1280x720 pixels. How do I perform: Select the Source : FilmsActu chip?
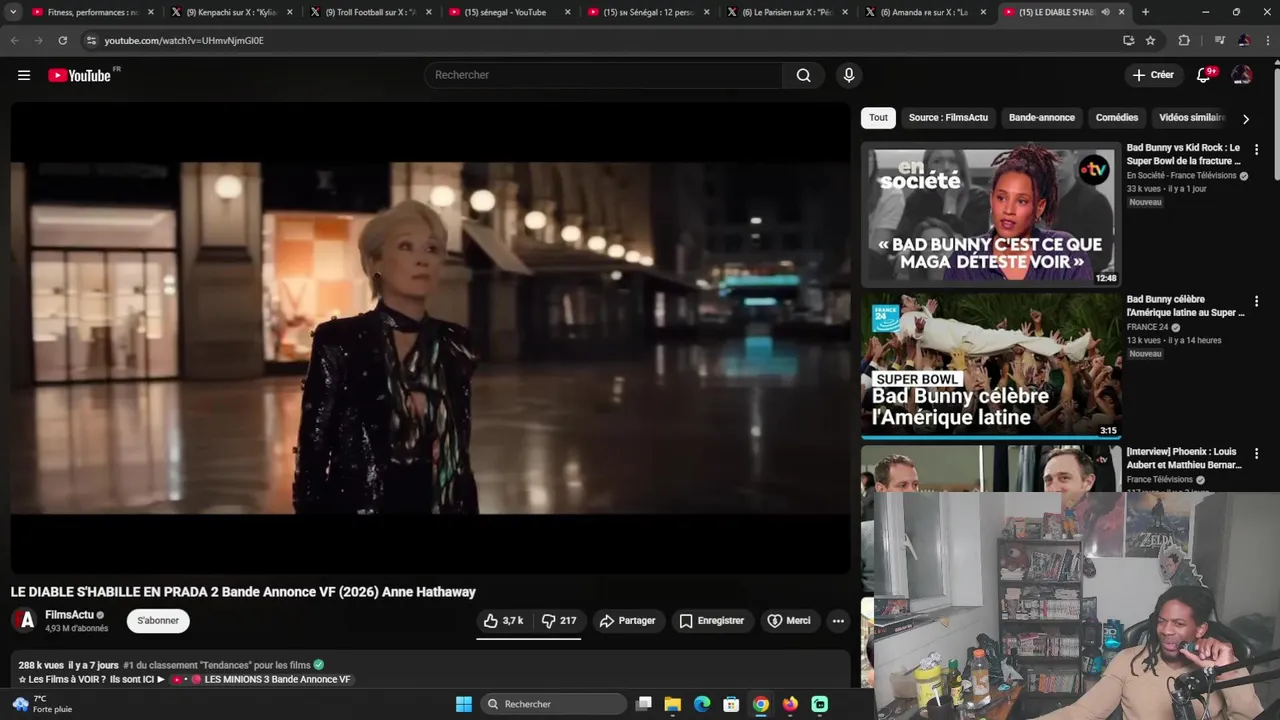pyautogui.click(x=948, y=117)
